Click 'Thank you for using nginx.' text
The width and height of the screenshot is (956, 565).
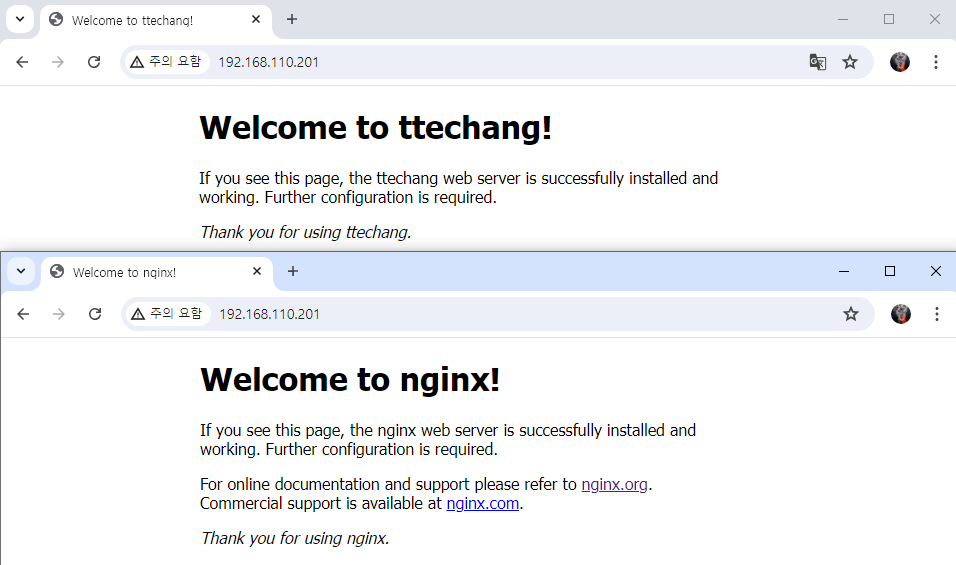(294, 539)
